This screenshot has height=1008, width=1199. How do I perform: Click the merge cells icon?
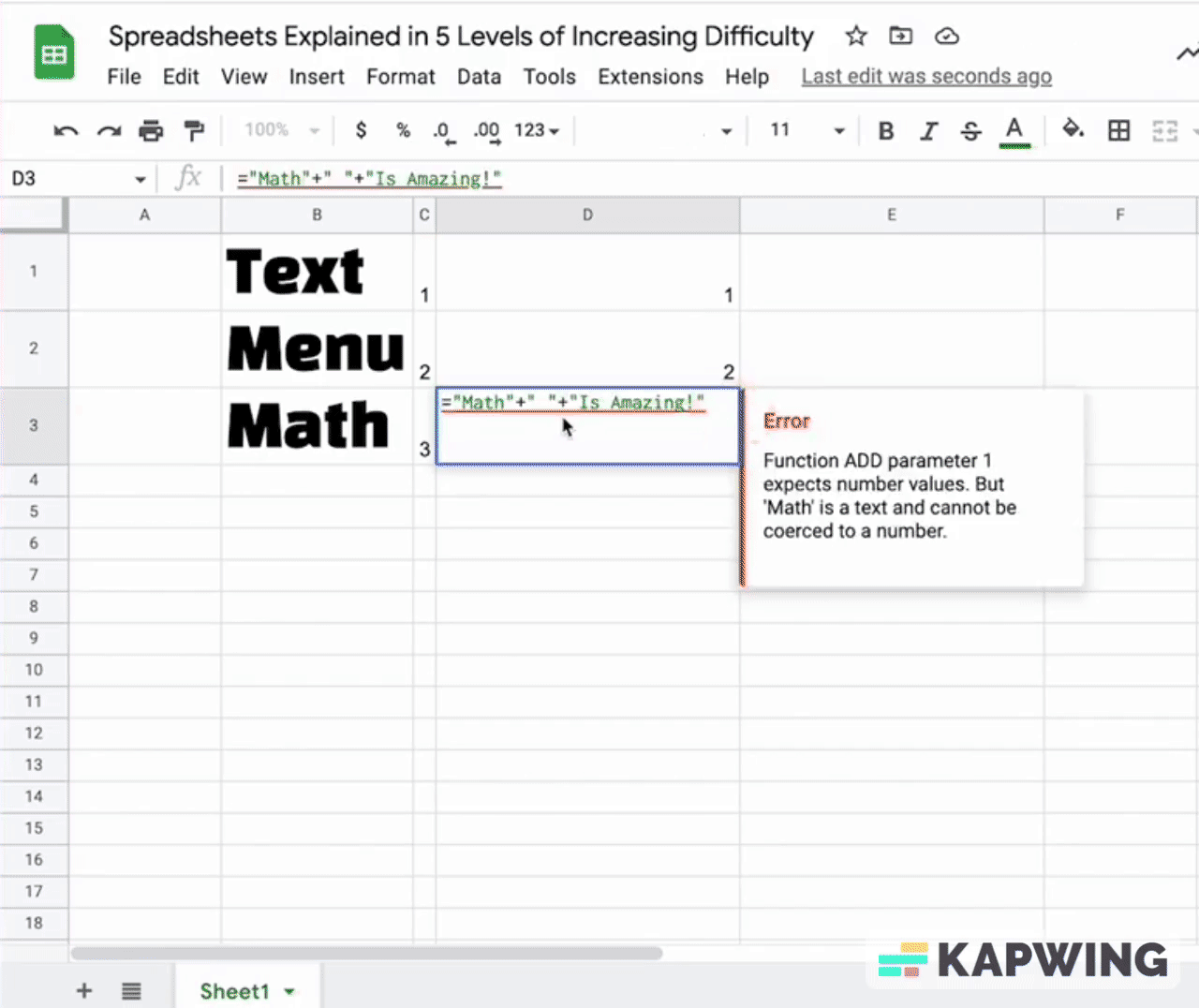[x=1164, y=130]
